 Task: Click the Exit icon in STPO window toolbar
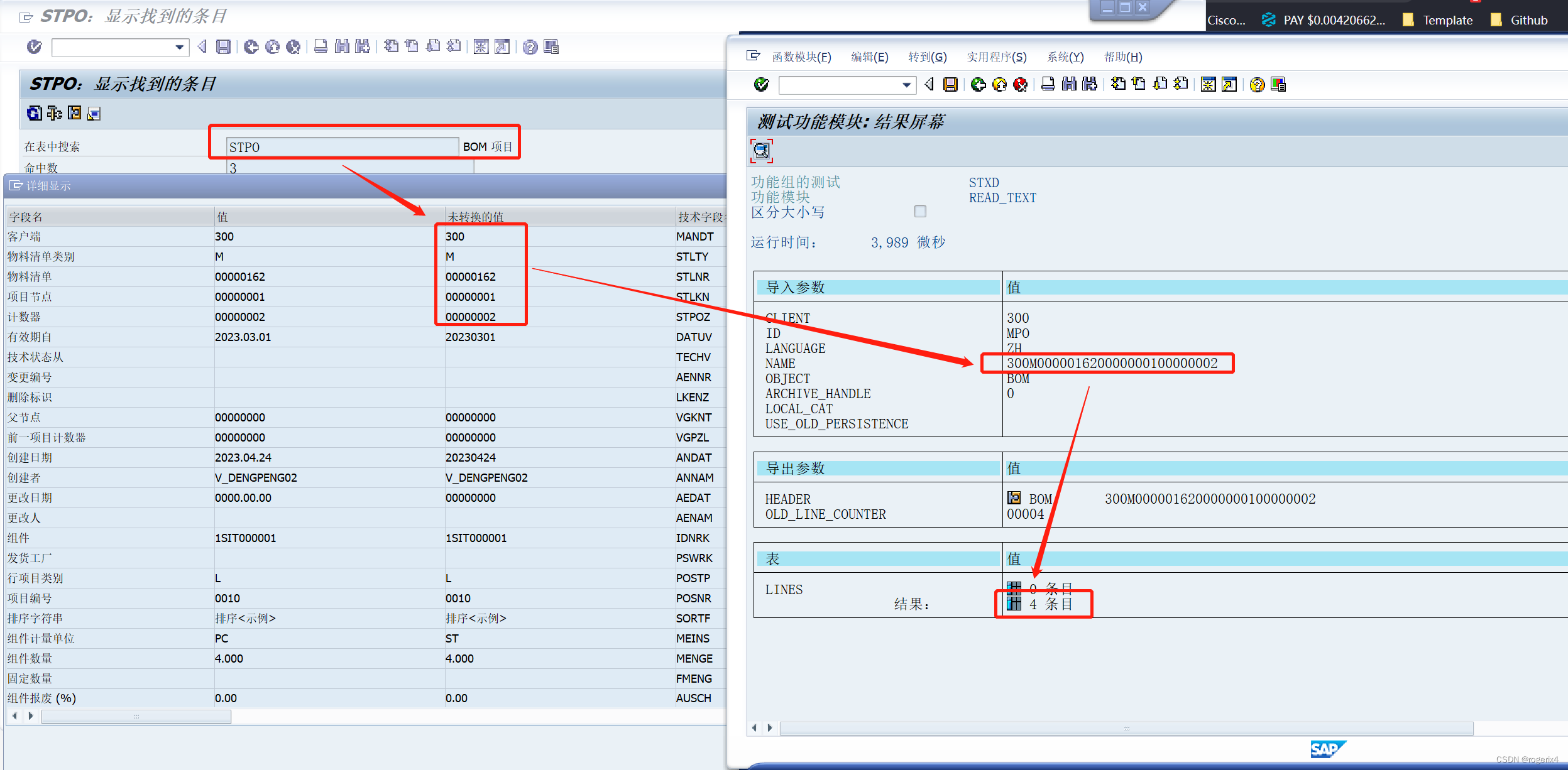(272, 46)
